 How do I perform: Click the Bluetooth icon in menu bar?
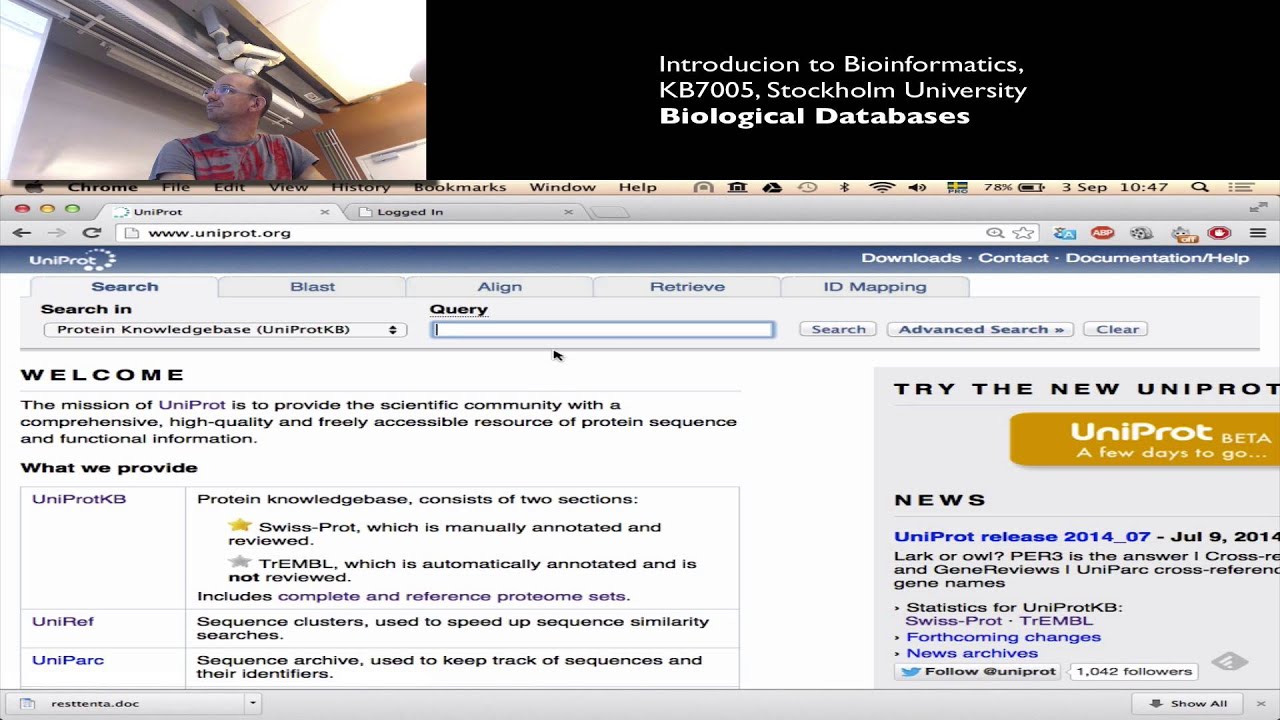pos(844,187)
